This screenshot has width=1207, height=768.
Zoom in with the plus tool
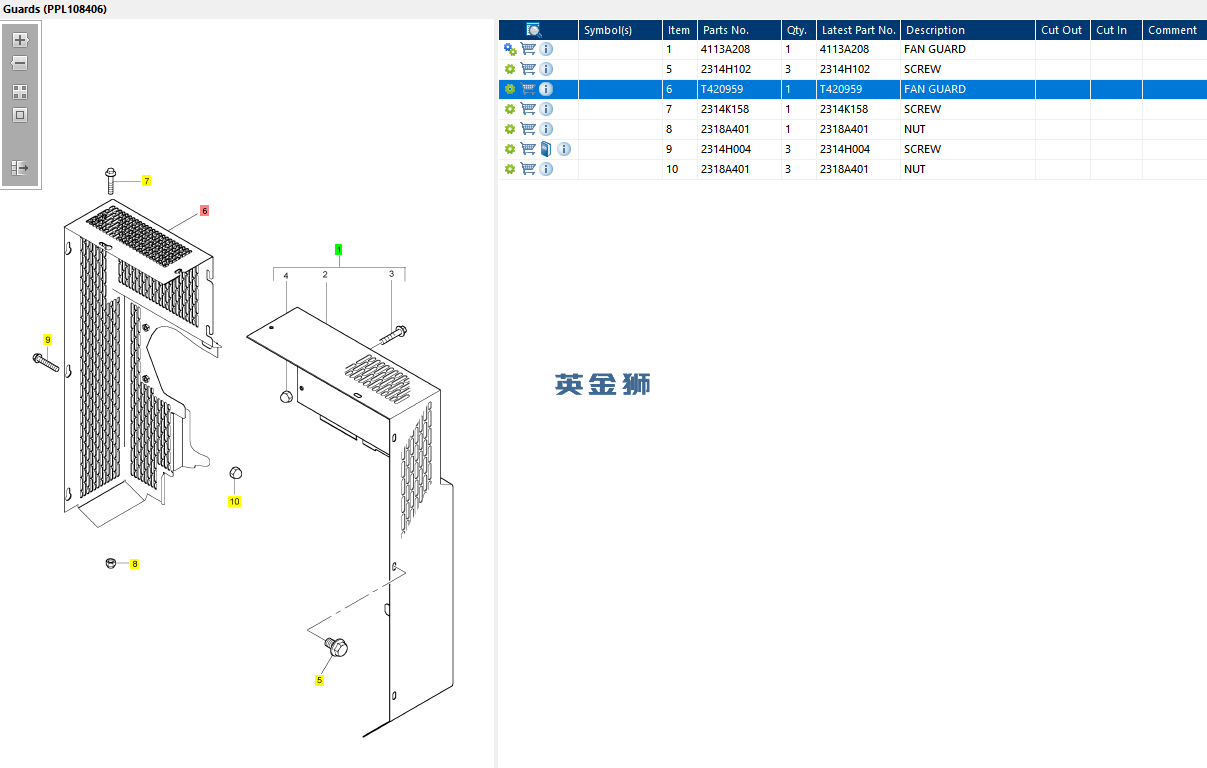20,40
